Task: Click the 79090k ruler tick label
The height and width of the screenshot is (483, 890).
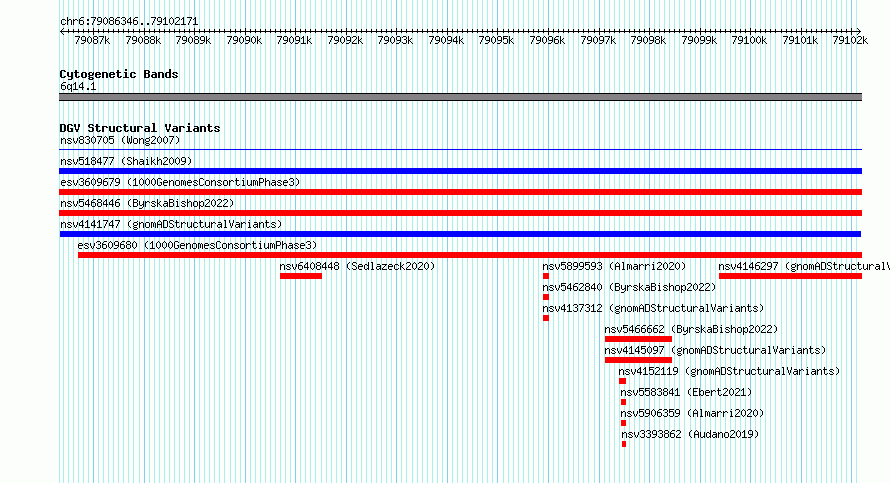Action: [x=244, y=40]
